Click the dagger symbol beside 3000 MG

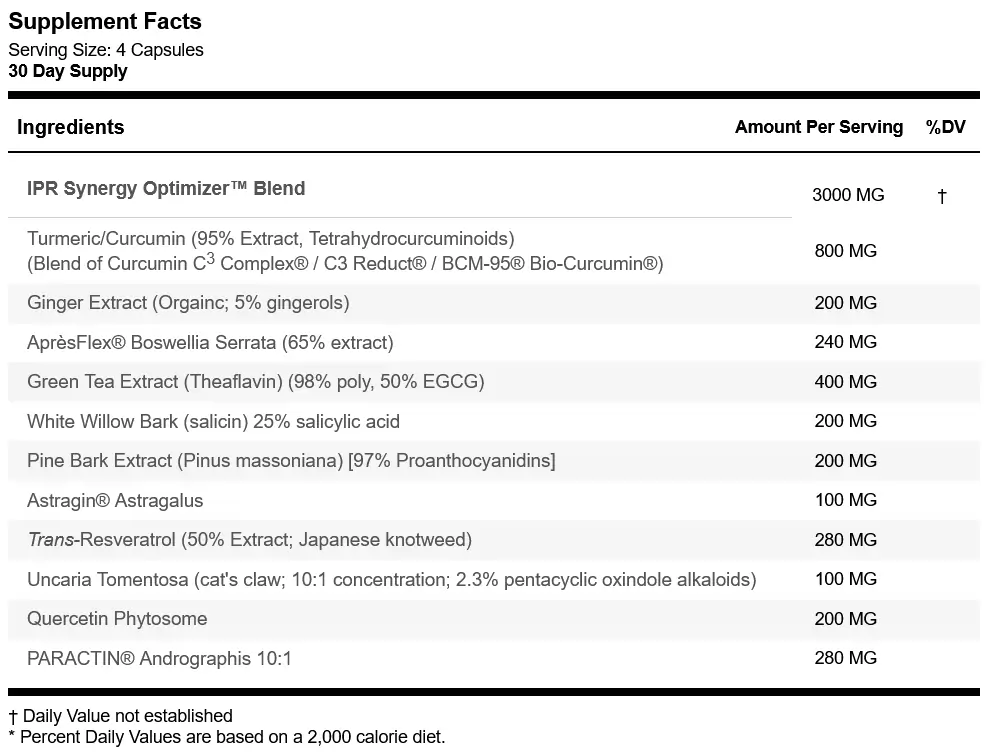[x=941, y=196]
